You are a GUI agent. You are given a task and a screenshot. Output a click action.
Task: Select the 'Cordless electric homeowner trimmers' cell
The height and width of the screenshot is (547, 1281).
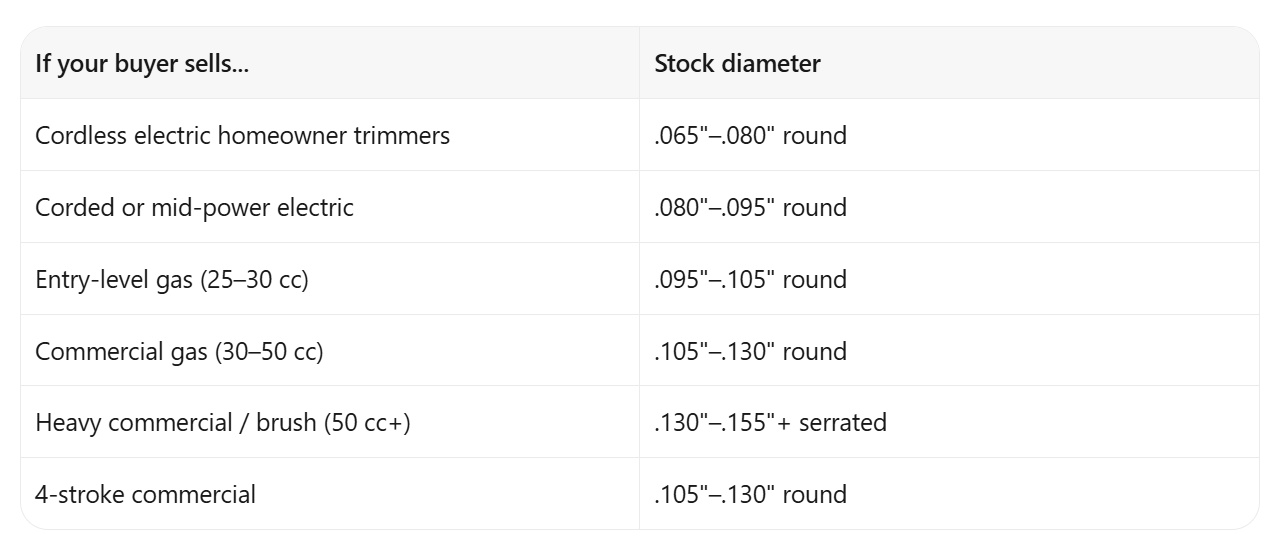coord(330,135)
